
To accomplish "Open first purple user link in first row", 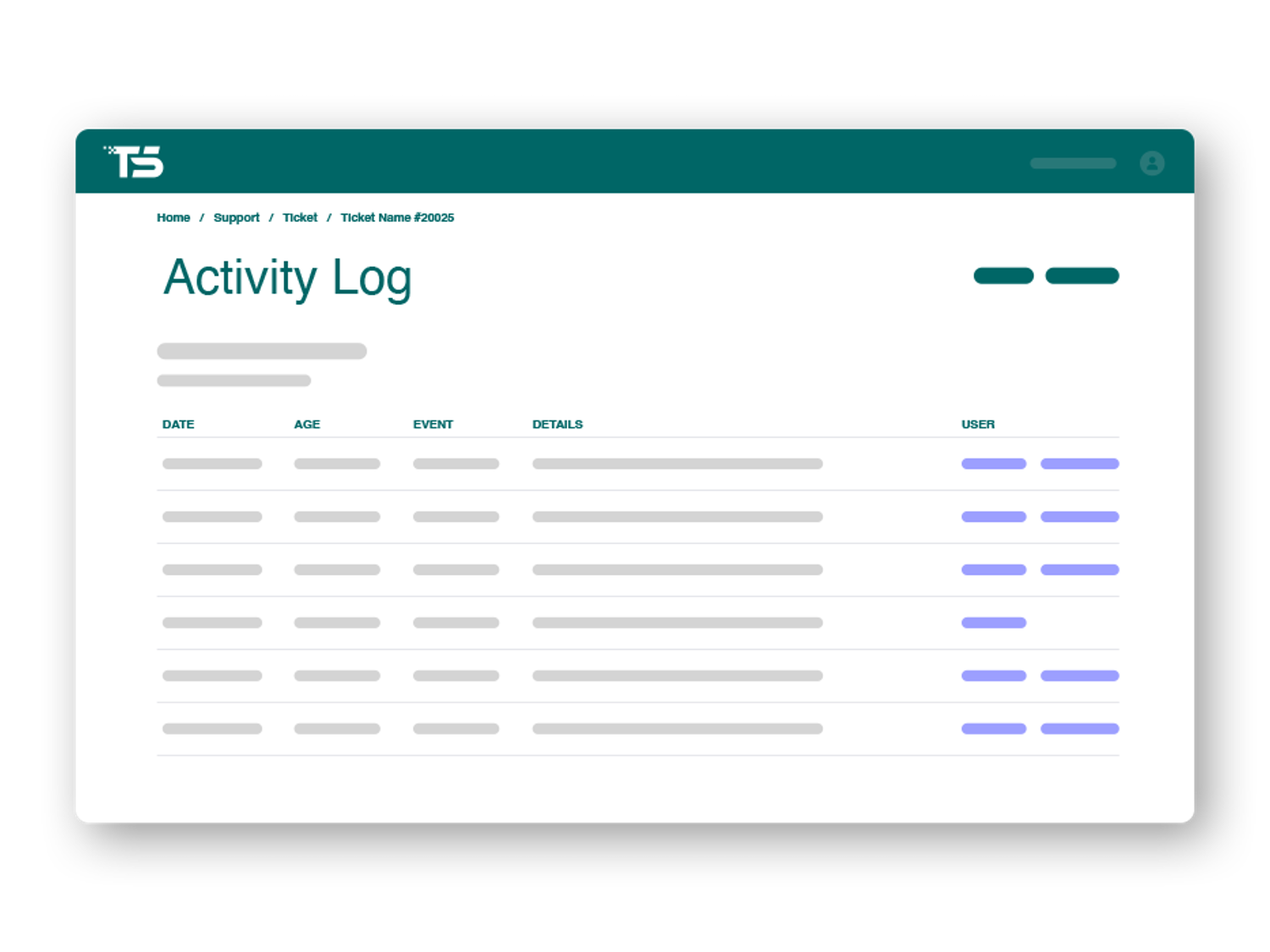I will [x=993, y=464].
